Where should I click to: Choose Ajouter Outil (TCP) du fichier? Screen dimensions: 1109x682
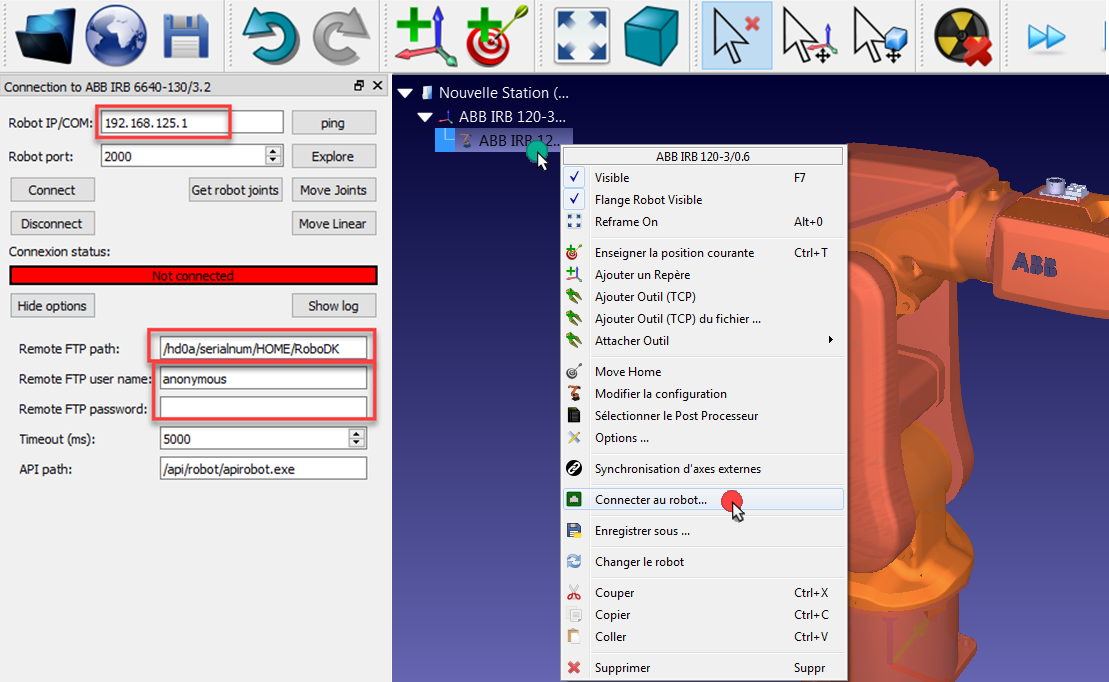click(704, 318)
